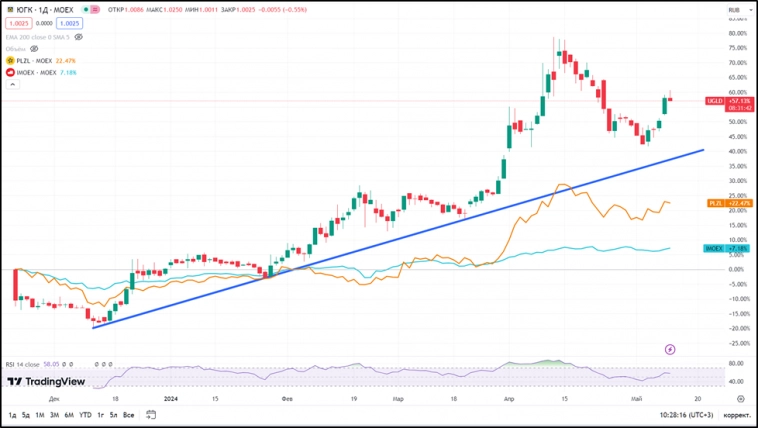Click the PLZL gold symbol icon
Viewport: 758px width, 428px height.
coord(9,60)
